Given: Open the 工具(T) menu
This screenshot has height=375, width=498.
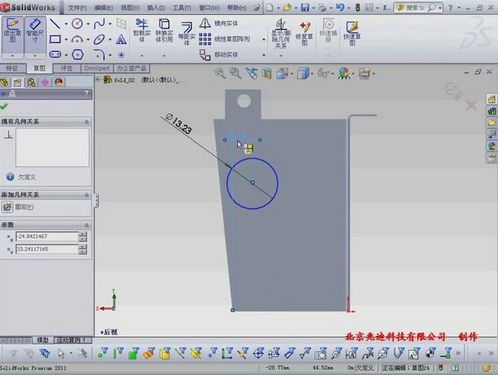Looking at the screenshot, I should click(182, 7).
